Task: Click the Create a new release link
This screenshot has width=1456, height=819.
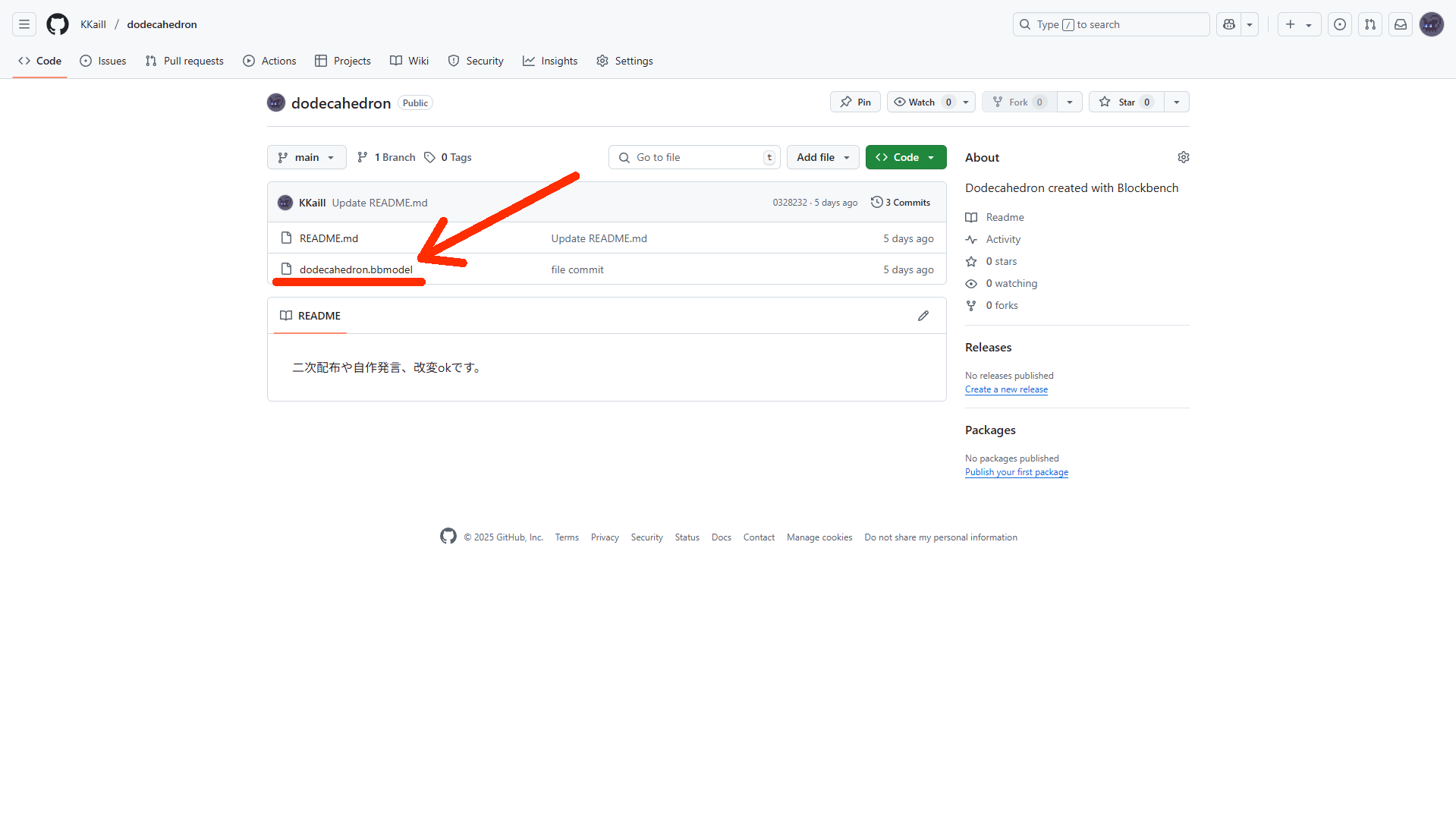Action: pos(1006,389)
